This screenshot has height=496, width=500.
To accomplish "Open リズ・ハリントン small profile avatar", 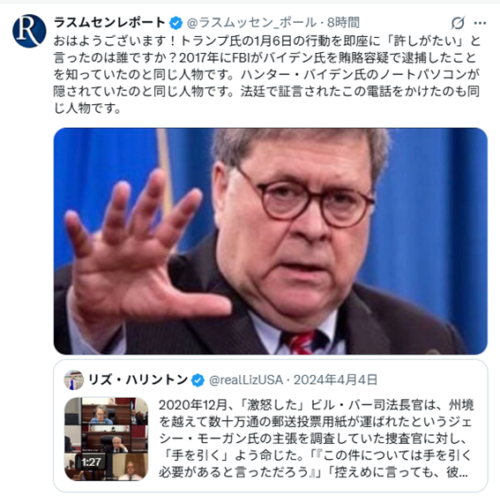I will 74,380.
